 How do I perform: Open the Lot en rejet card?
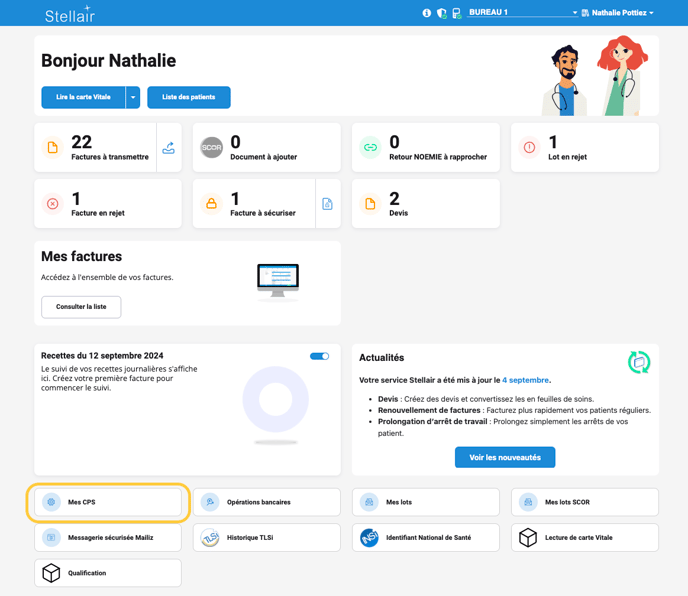pyautogui.click(x=584, y=148)
